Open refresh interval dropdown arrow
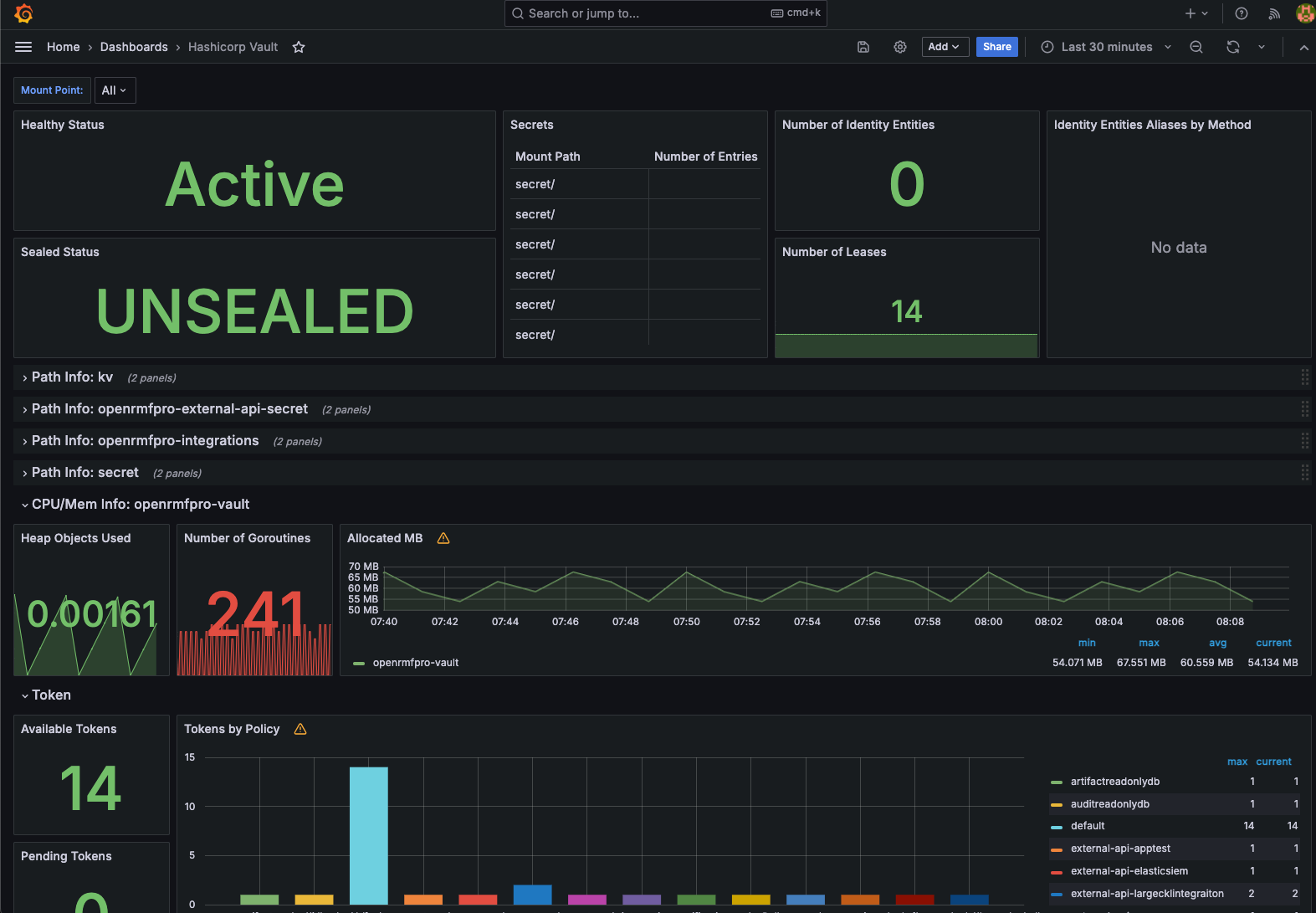The image size is (1316, 913). [1262, 47]
